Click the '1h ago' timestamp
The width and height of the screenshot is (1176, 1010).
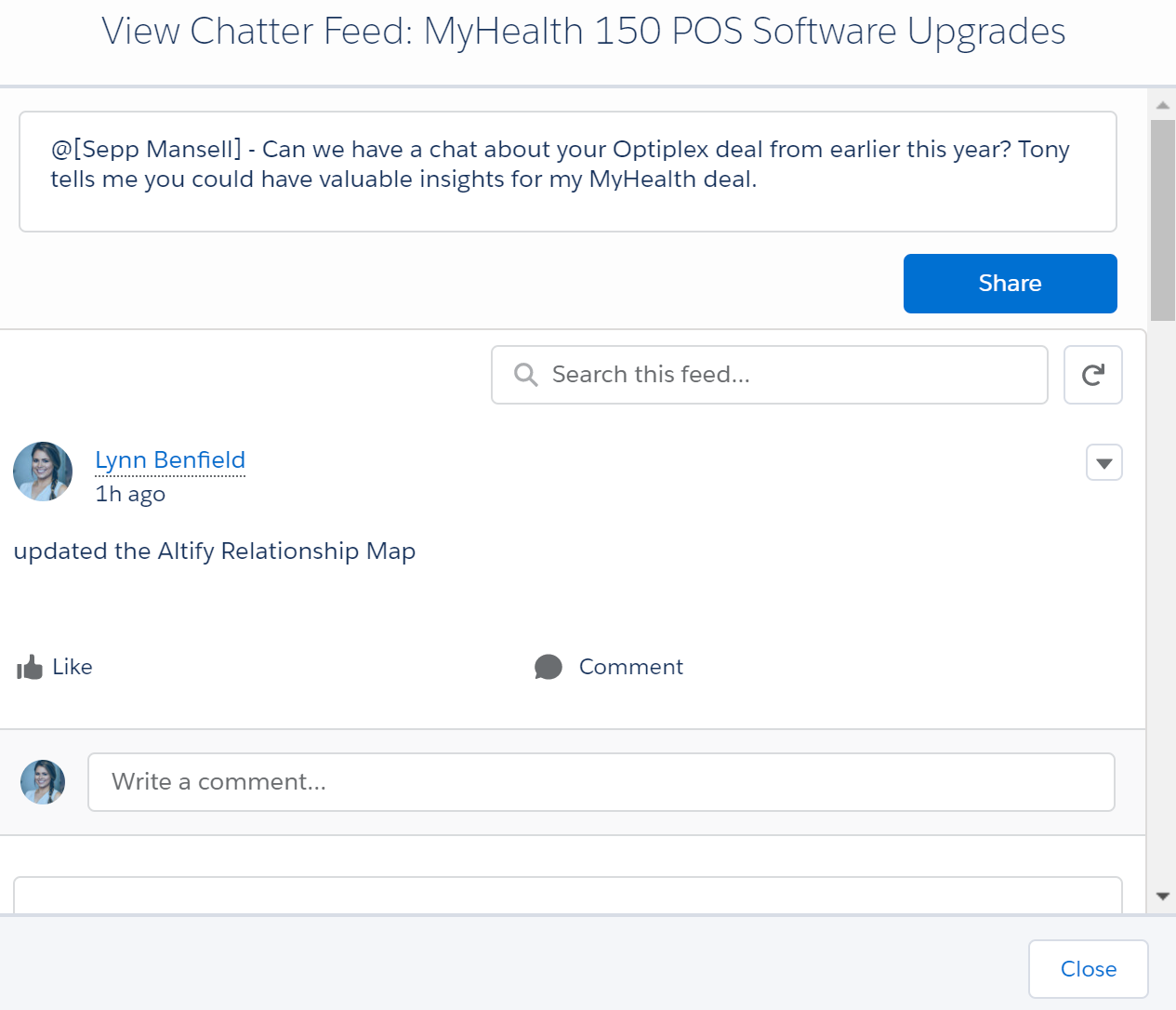(130, 495)
